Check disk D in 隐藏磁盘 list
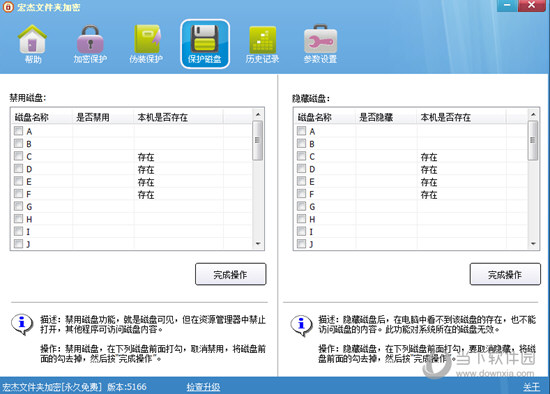Image resolution: width=550 pixels, height=394 pixels. (301, 169)
